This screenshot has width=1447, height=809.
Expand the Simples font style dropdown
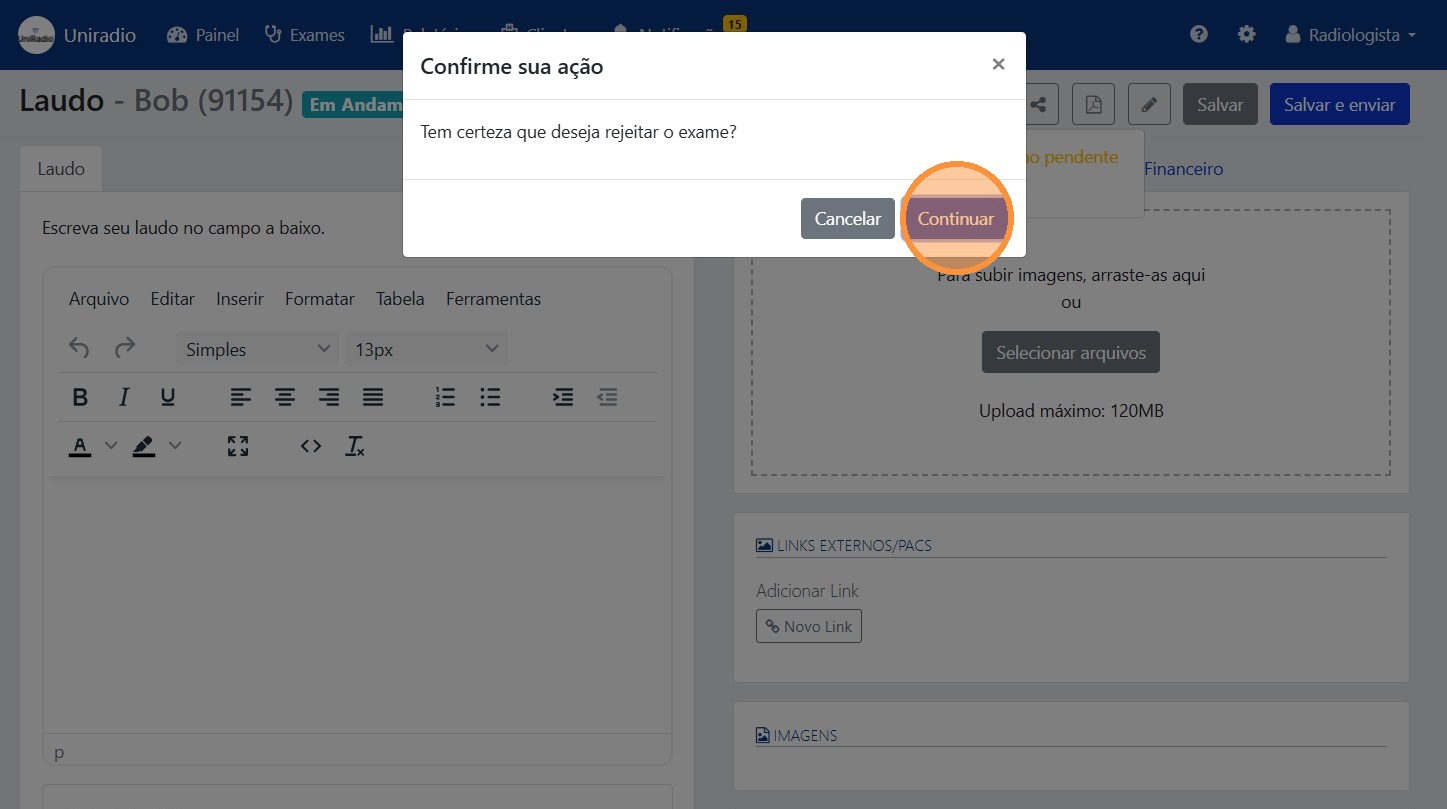coord(257,349)
